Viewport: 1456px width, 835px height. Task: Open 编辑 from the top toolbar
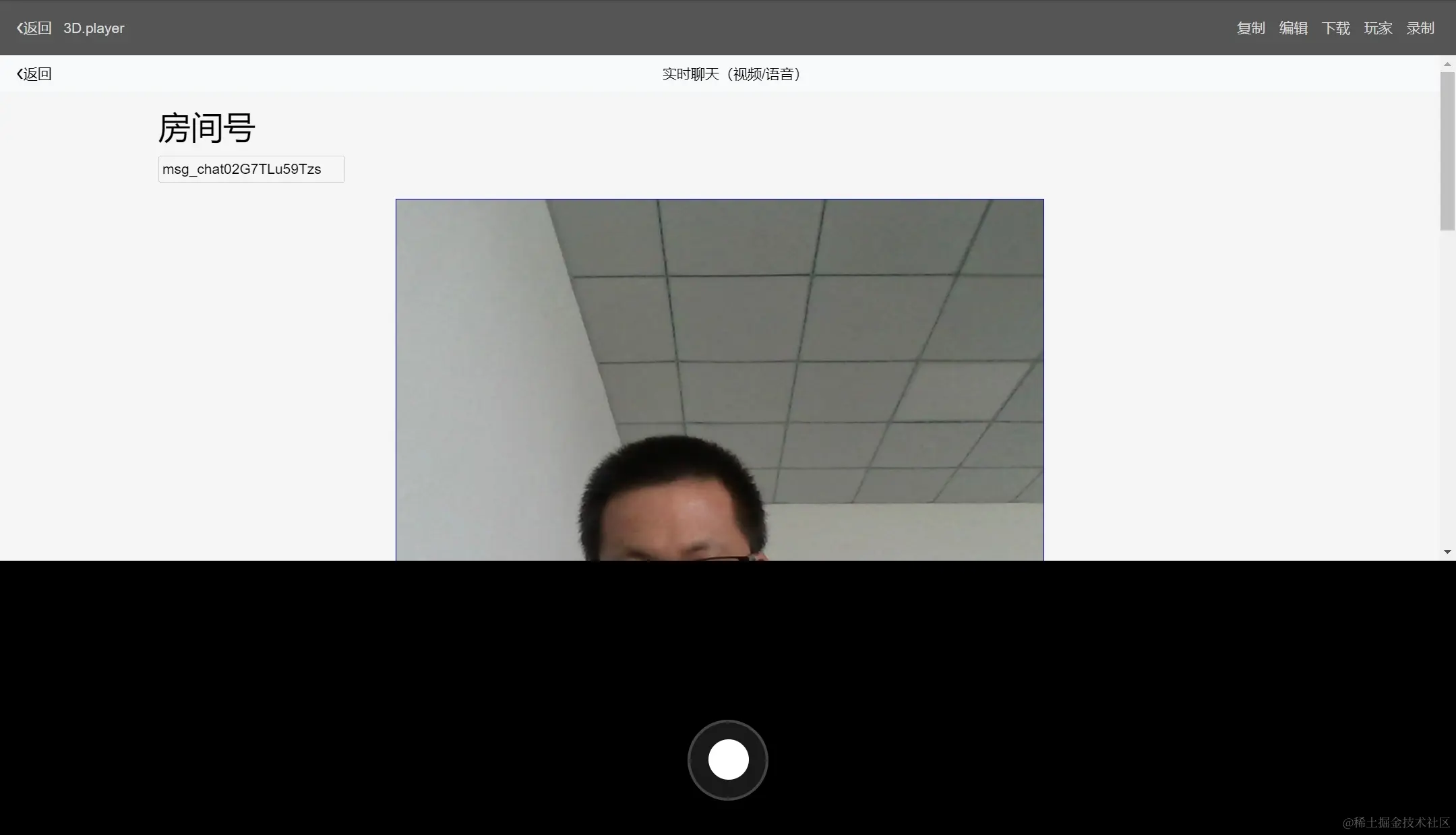[x=1293, y=28]
